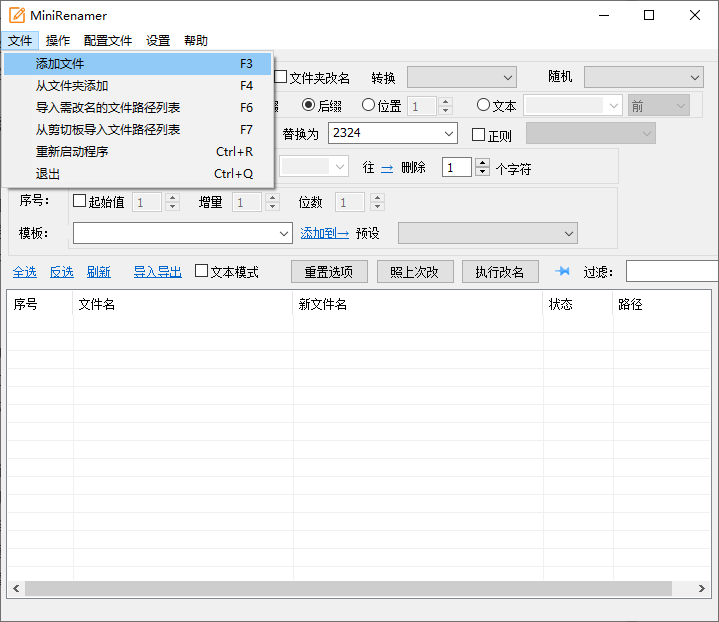This screenshot has width=719, height=622.
Task: Choose 退出 from the file menu
Action: coord(137,174)
